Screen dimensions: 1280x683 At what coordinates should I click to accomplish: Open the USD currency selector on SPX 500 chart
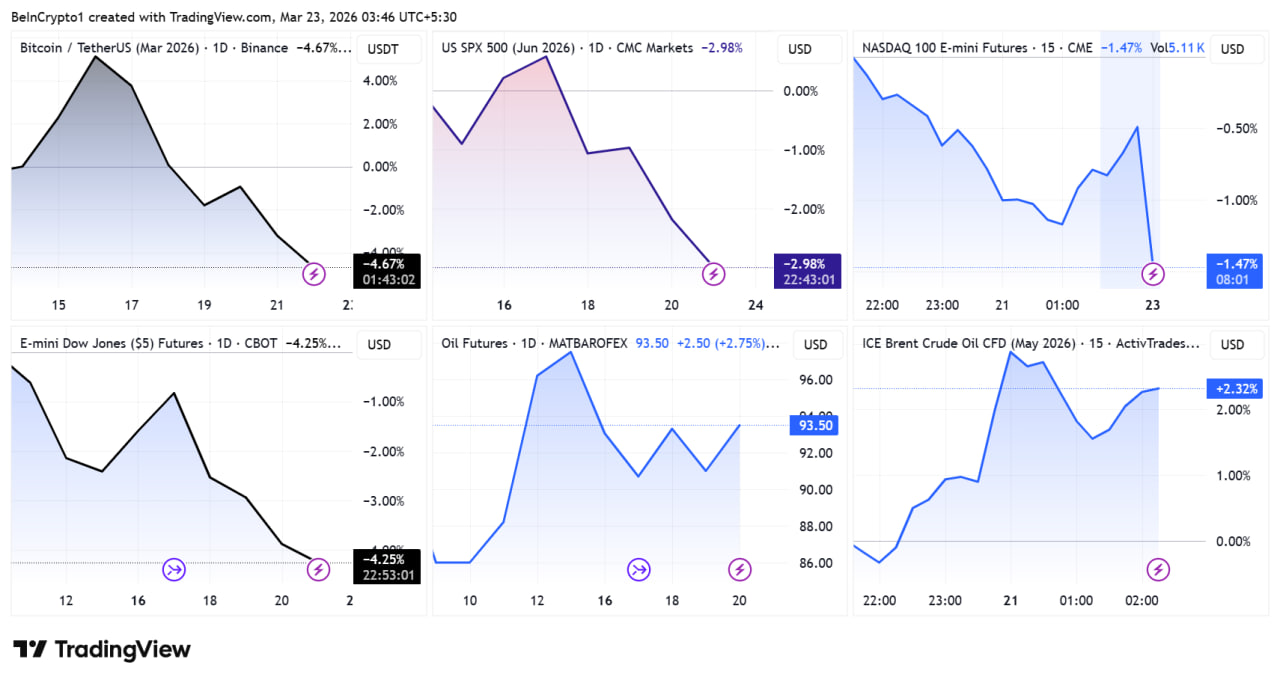800,49
